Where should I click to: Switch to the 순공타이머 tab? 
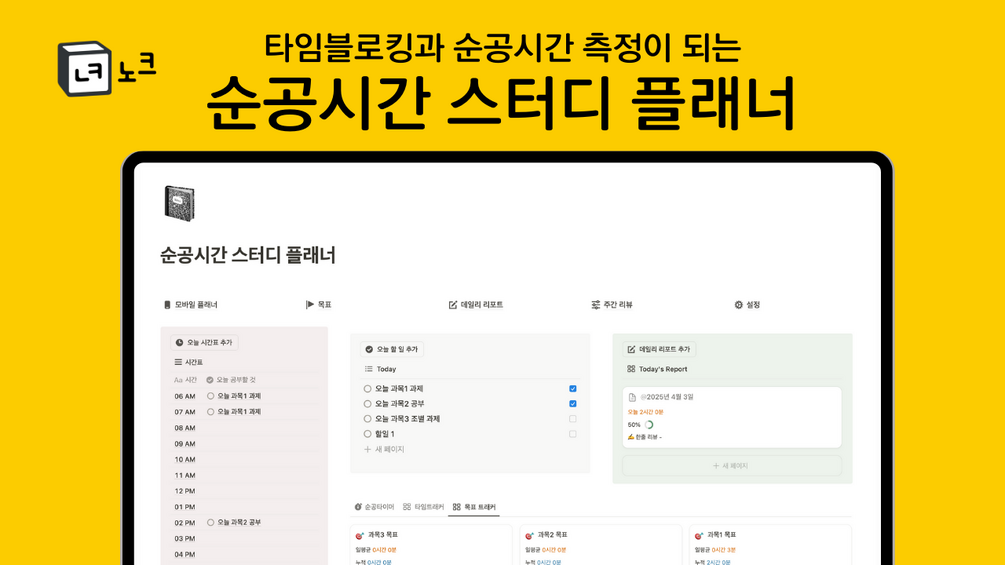[374, 507]
